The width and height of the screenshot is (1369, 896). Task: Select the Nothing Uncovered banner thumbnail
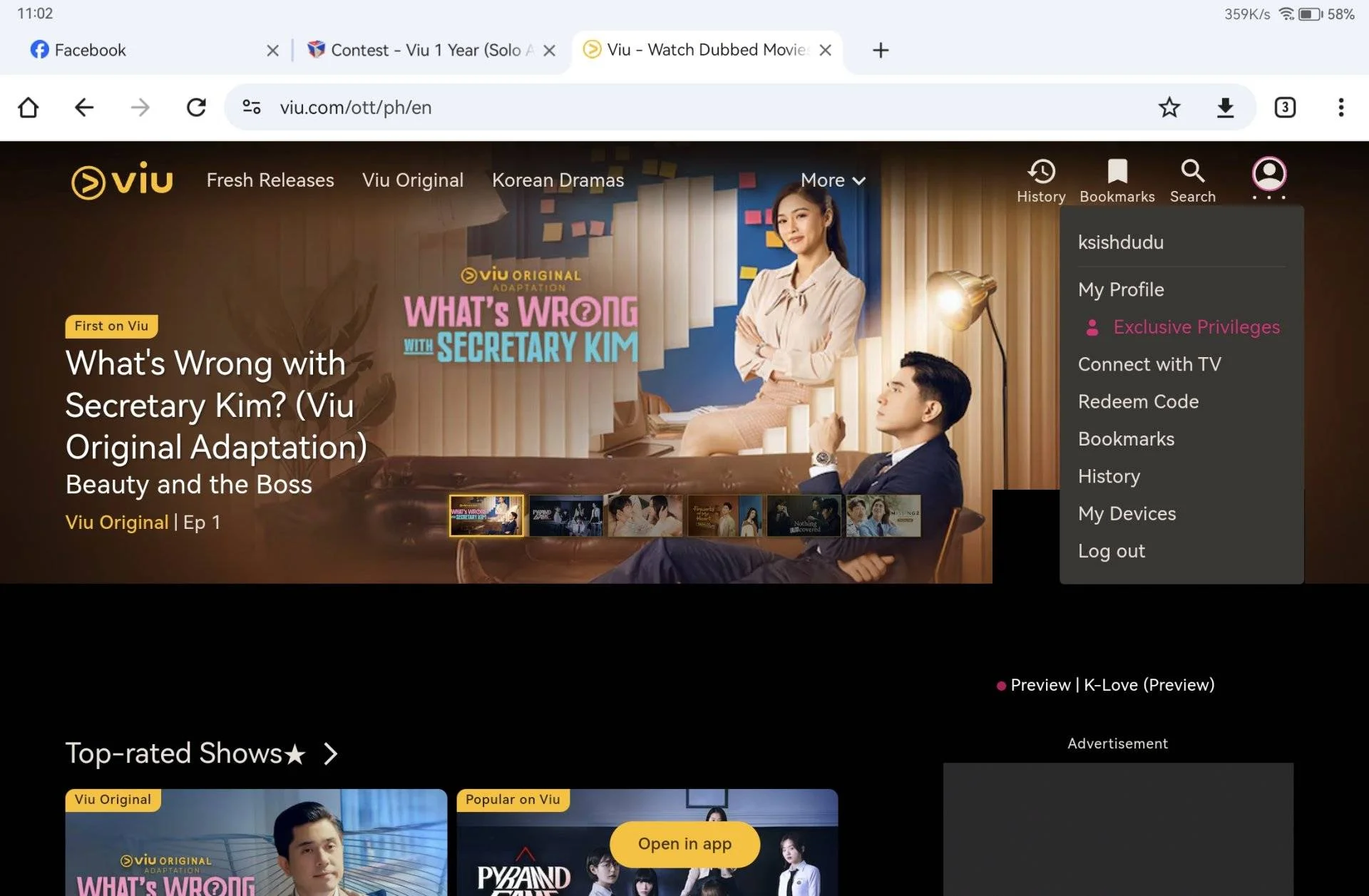click(x=804, y=515)
